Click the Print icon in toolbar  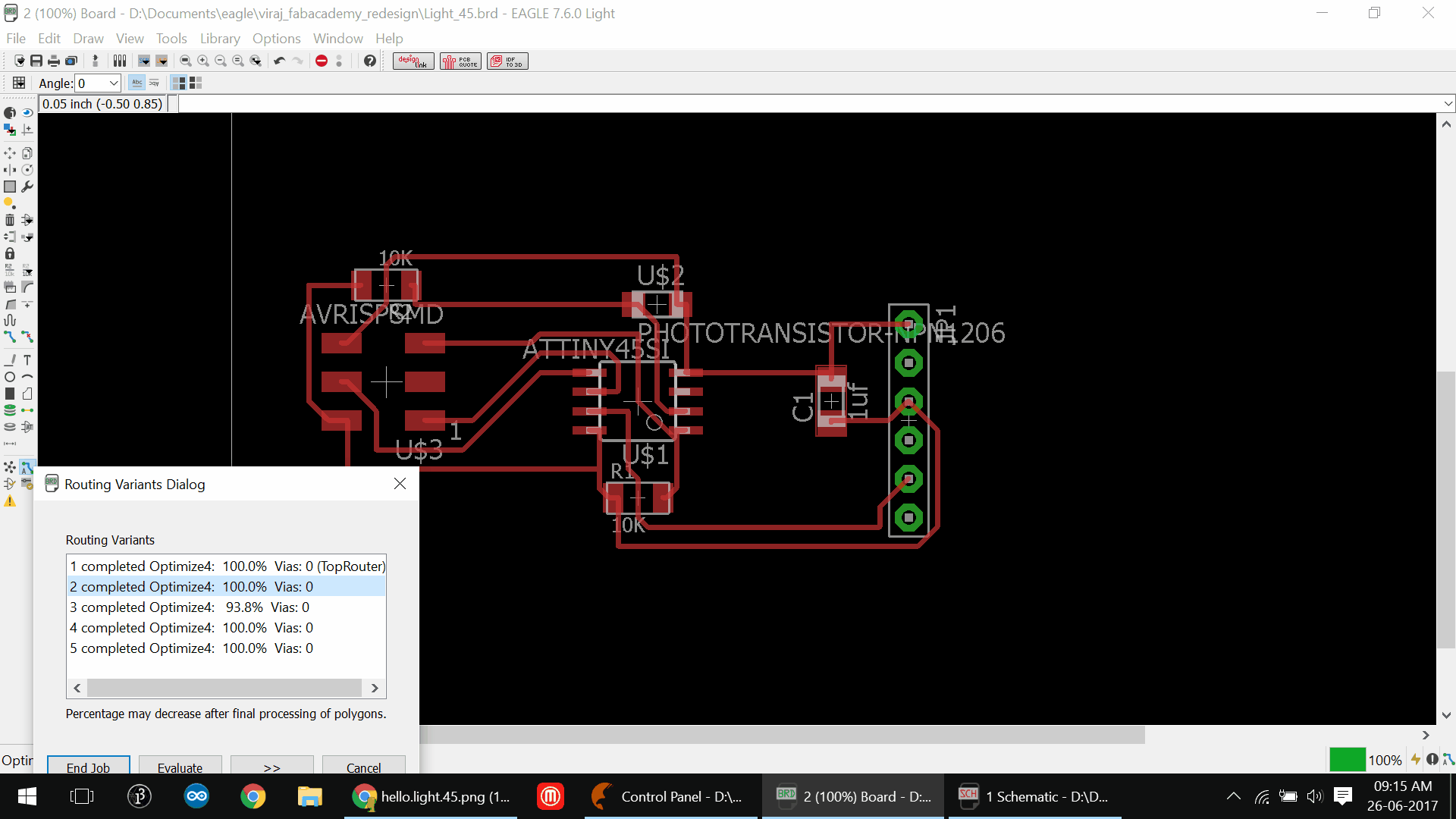(x=53, y=61)
